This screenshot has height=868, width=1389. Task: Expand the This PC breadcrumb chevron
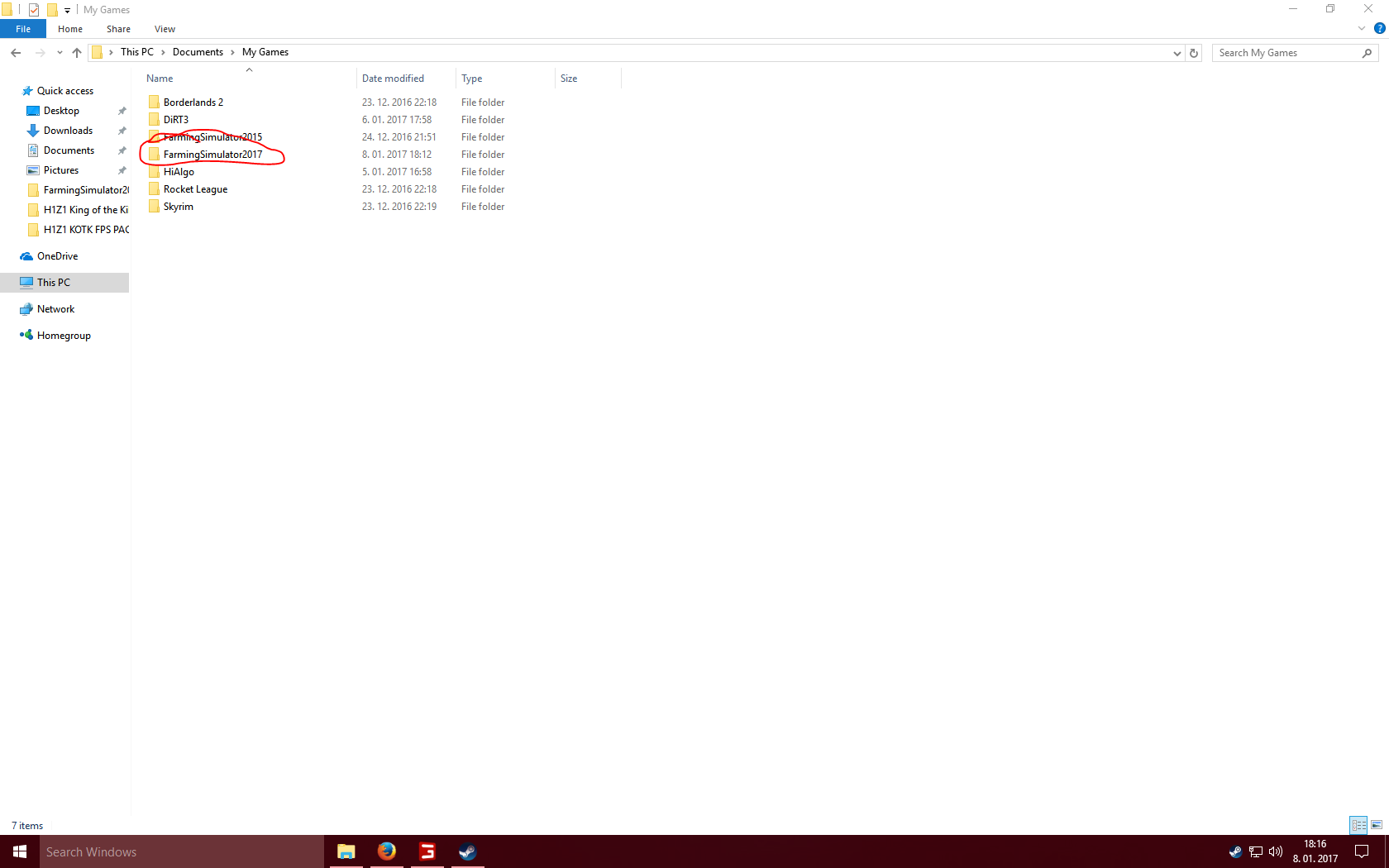point(163,52)
